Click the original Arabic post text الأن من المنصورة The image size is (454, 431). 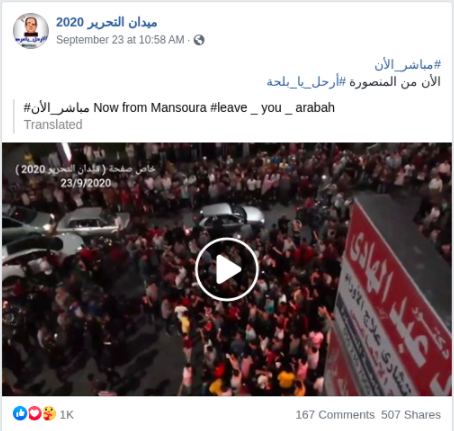pyautogui.click(x=395, y=82)
